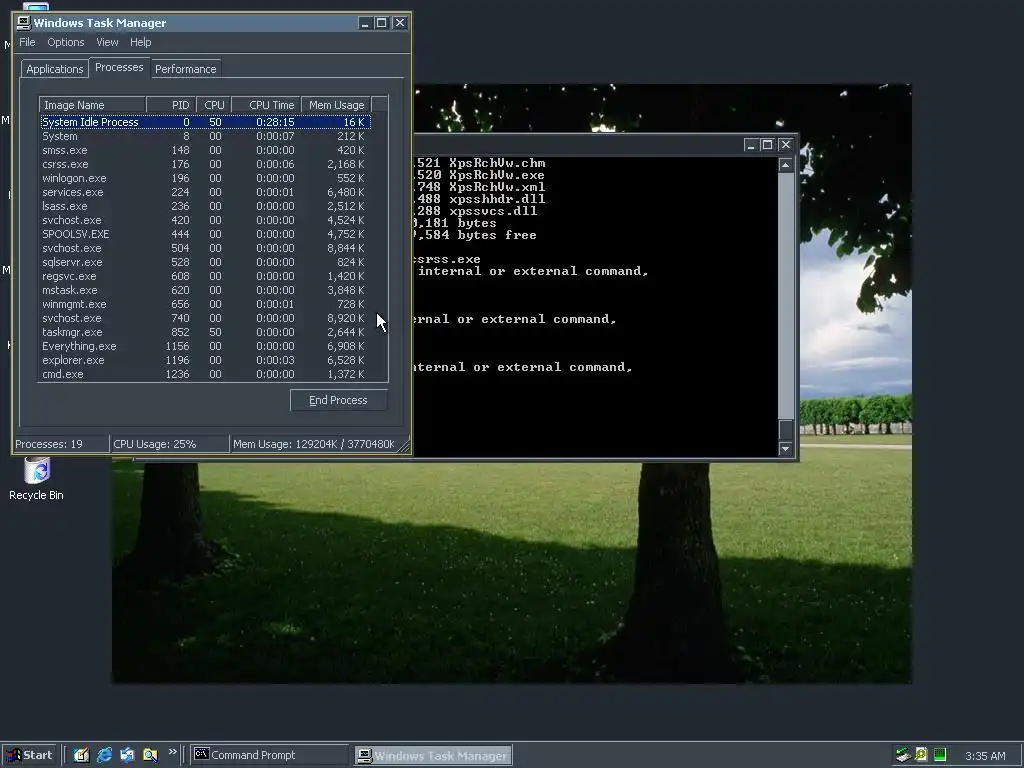Select winmgmt.exe process

(205, 304)
